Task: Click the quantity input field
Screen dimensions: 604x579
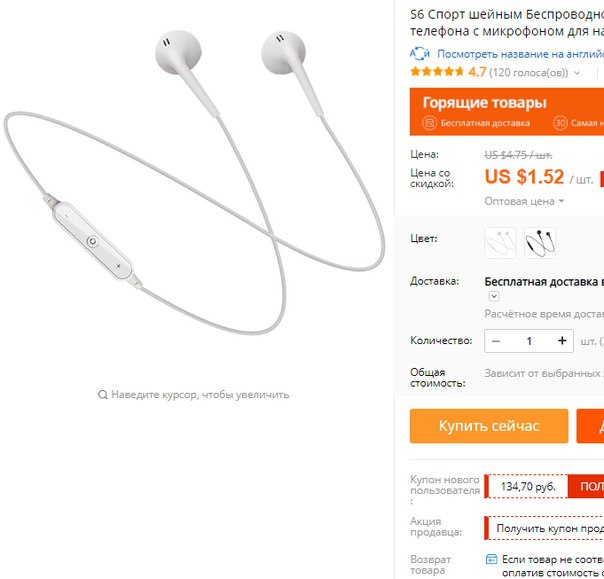Action: click(529, 341)
